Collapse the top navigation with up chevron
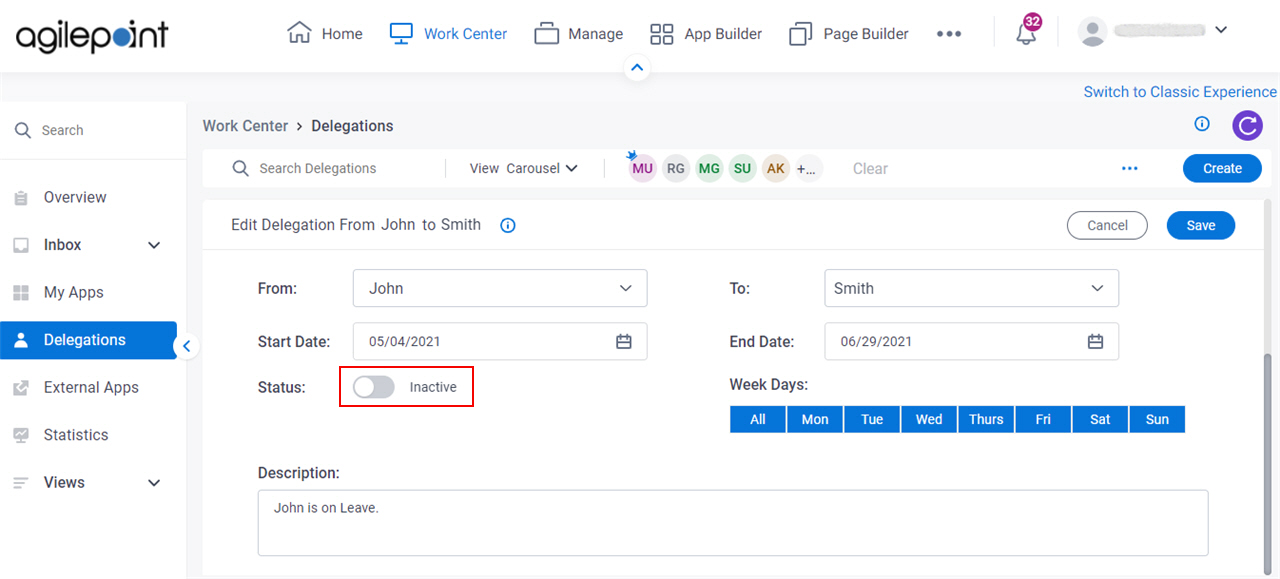The height and width of the screenshot is (579, 1280). click(x=637, y=68)
